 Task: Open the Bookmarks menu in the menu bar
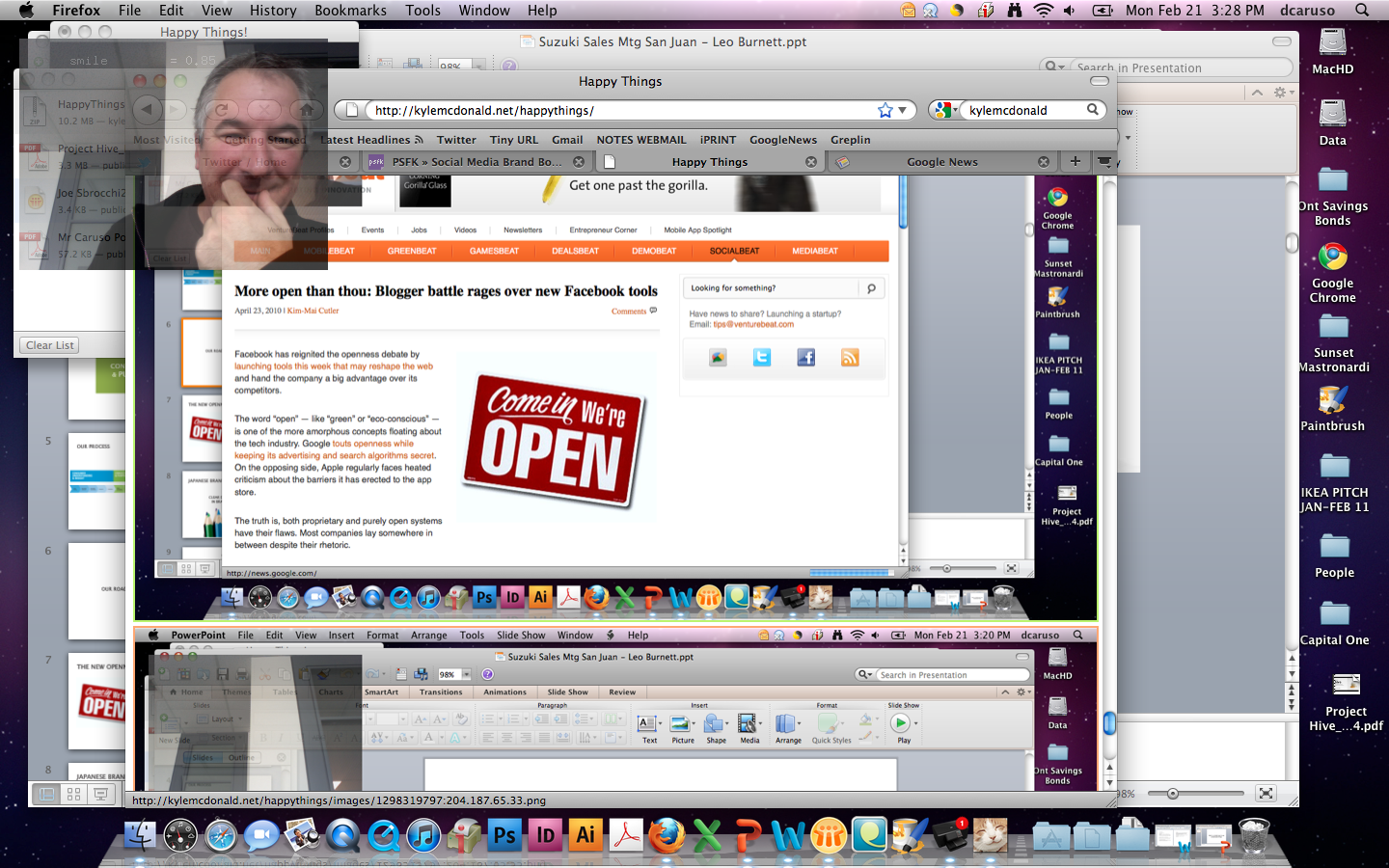pyautogui.click(x=350, y=11)
